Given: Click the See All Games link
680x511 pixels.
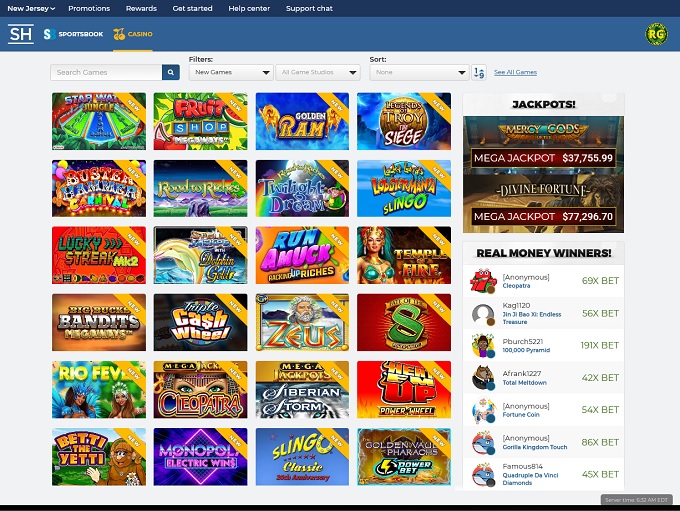Looking at the screenshot, I should tap(515, 72).
